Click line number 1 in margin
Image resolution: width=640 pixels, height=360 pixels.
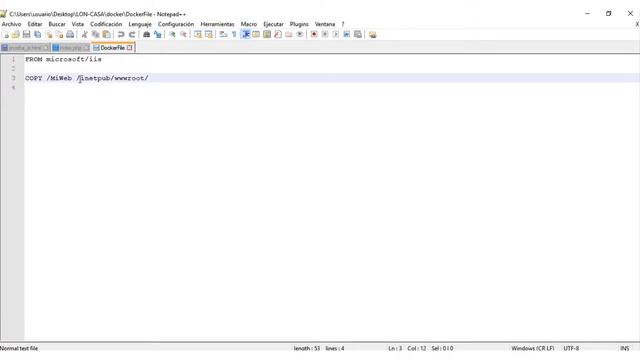click(13, 59)
